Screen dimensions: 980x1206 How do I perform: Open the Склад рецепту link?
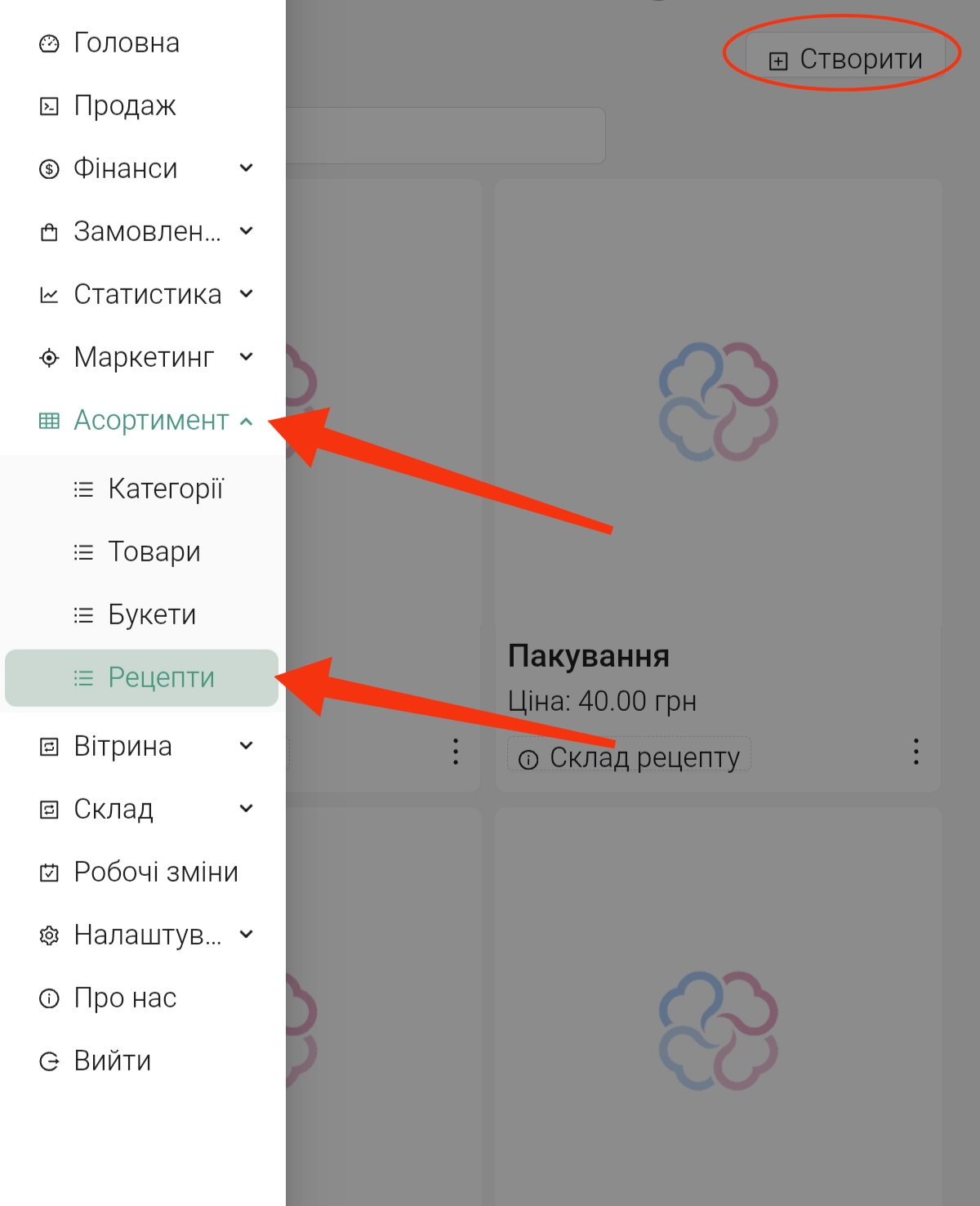click(630, 757)
